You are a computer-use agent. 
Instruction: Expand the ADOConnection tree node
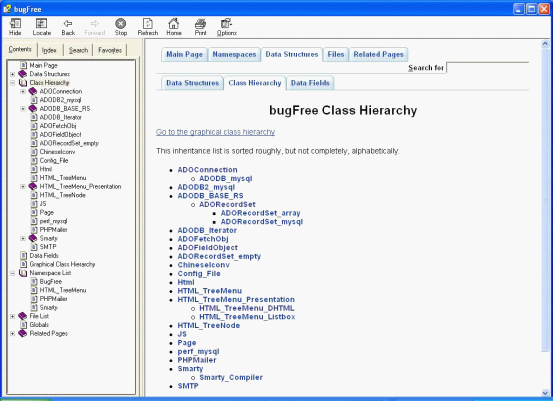coord(23,91)
